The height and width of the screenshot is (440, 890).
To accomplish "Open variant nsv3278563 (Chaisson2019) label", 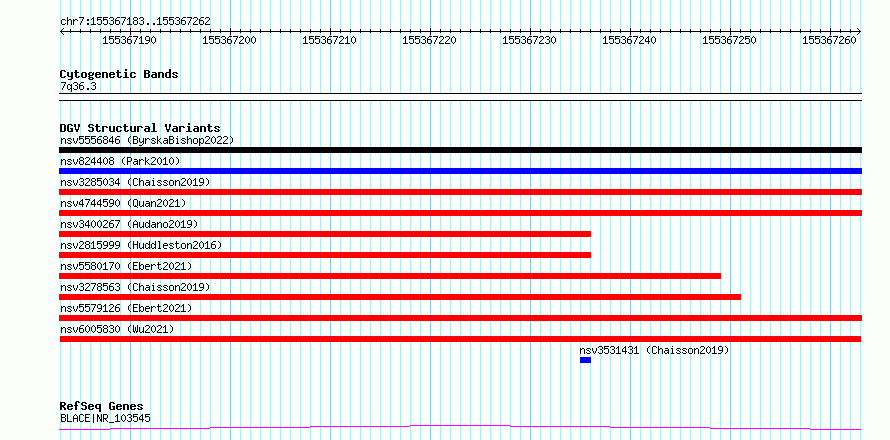I will click(x=135, y=287).
